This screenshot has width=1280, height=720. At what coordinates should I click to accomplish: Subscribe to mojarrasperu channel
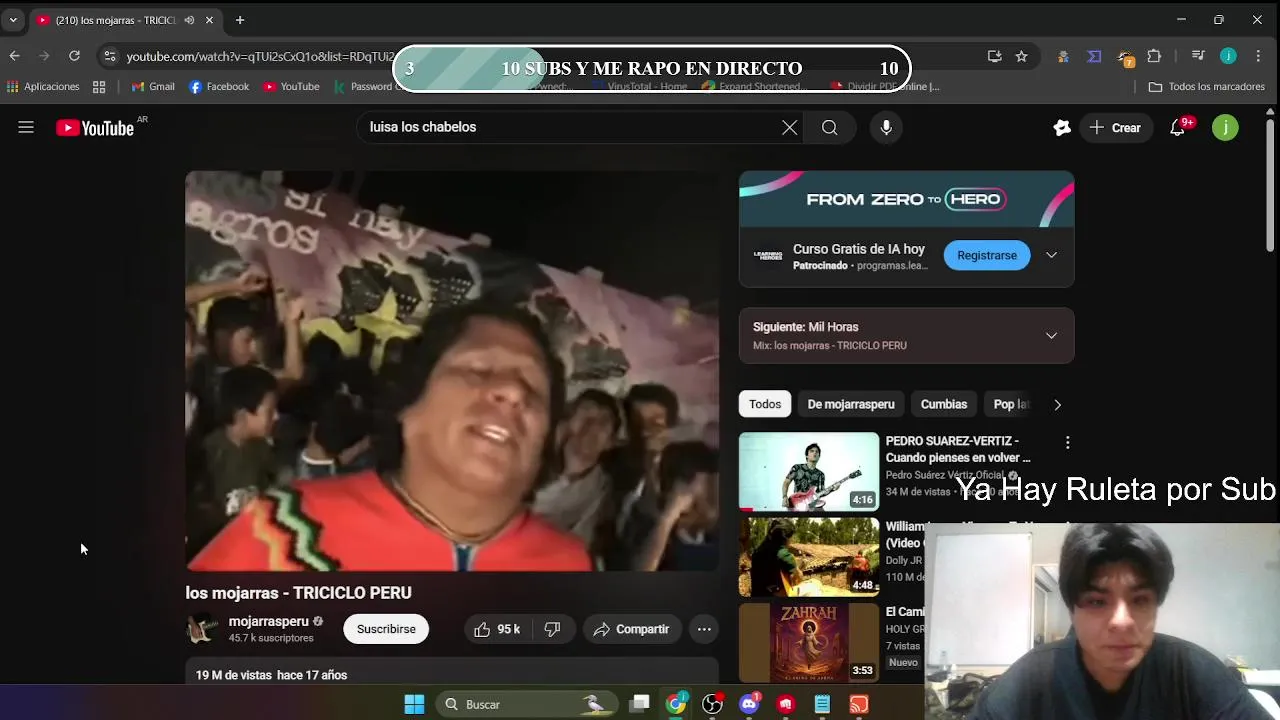pyautogui.click(x=386, y=629)
